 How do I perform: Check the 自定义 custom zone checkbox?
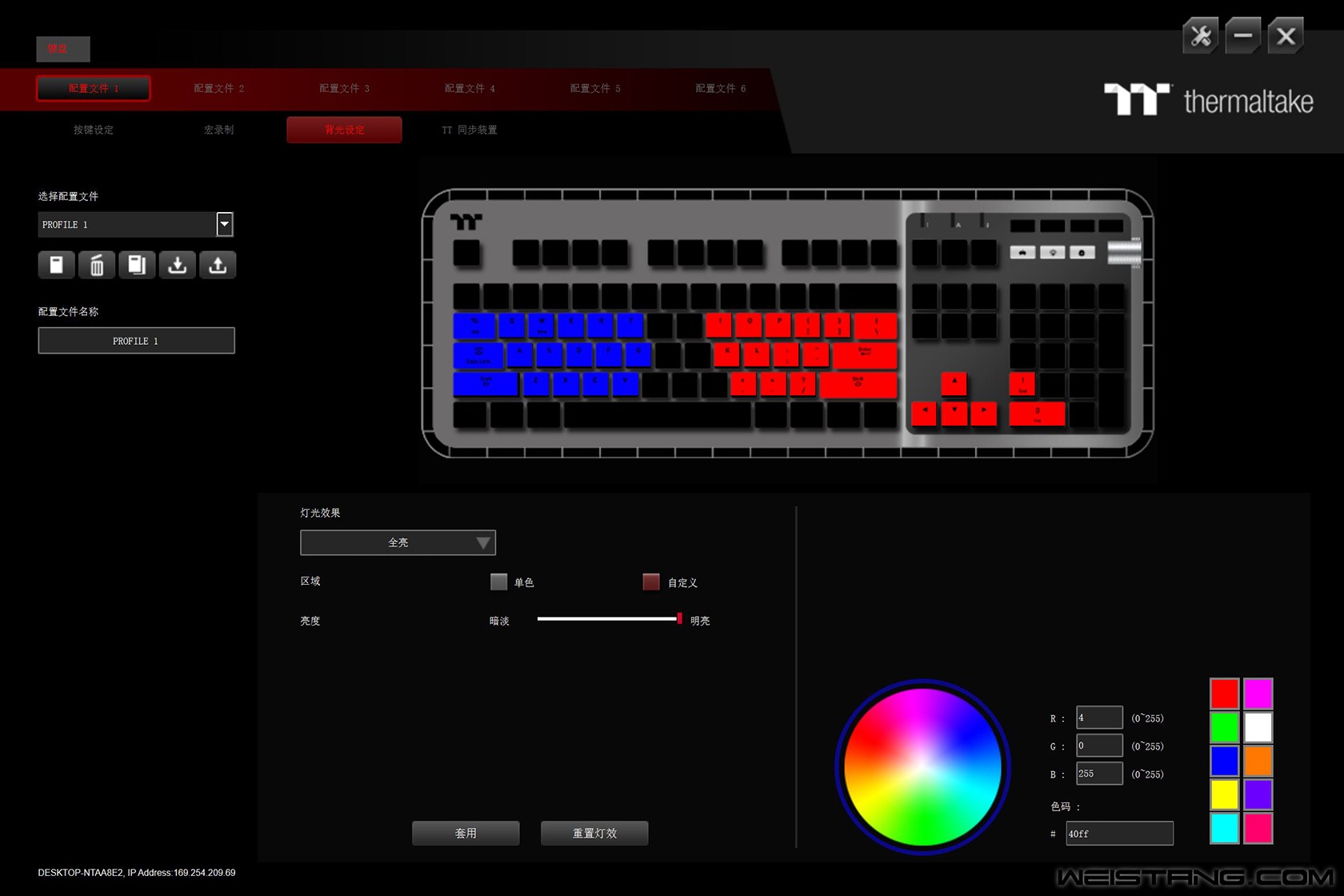click(651, 582)
